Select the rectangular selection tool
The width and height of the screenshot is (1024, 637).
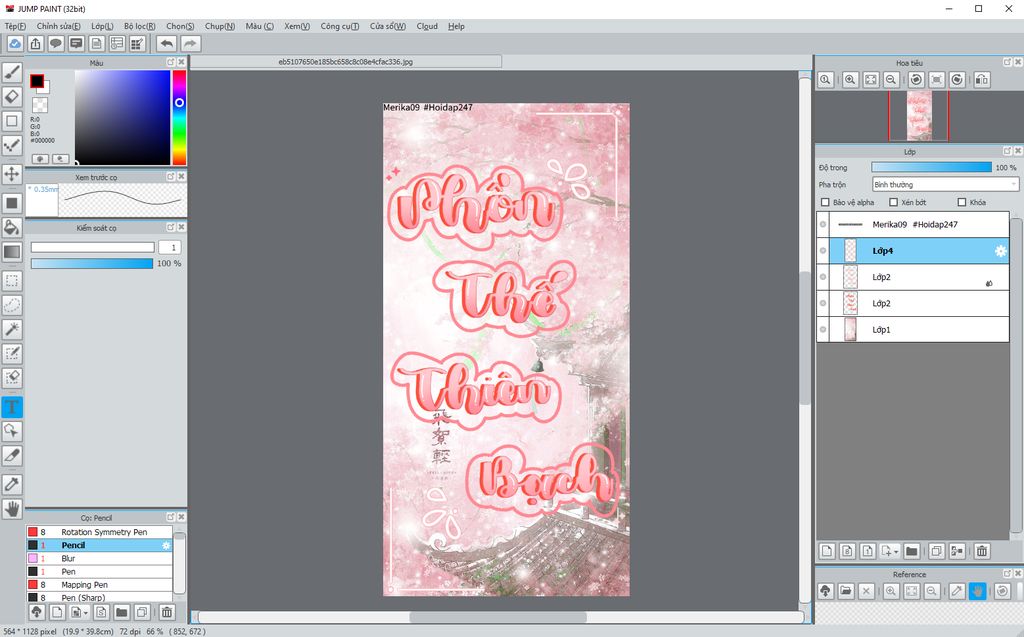12,281
